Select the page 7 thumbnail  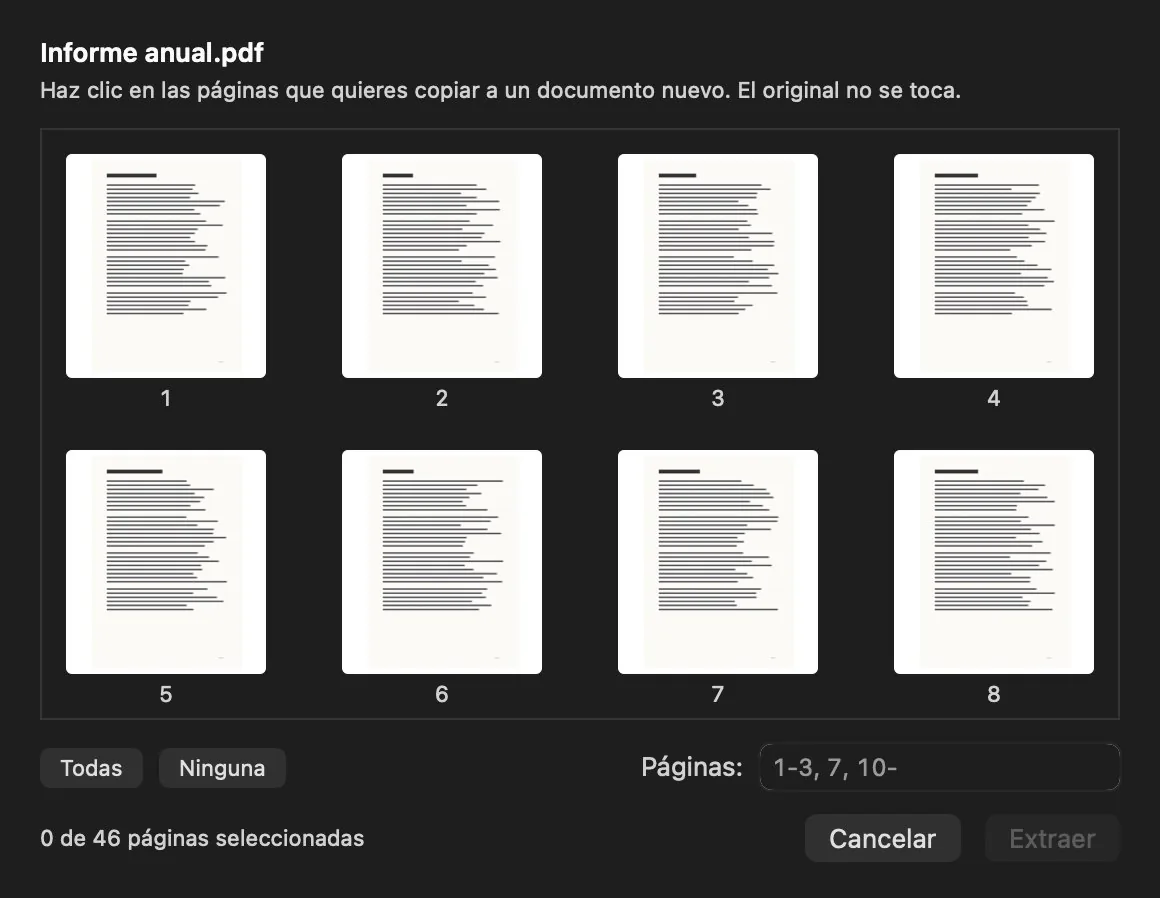coord(718,561)
